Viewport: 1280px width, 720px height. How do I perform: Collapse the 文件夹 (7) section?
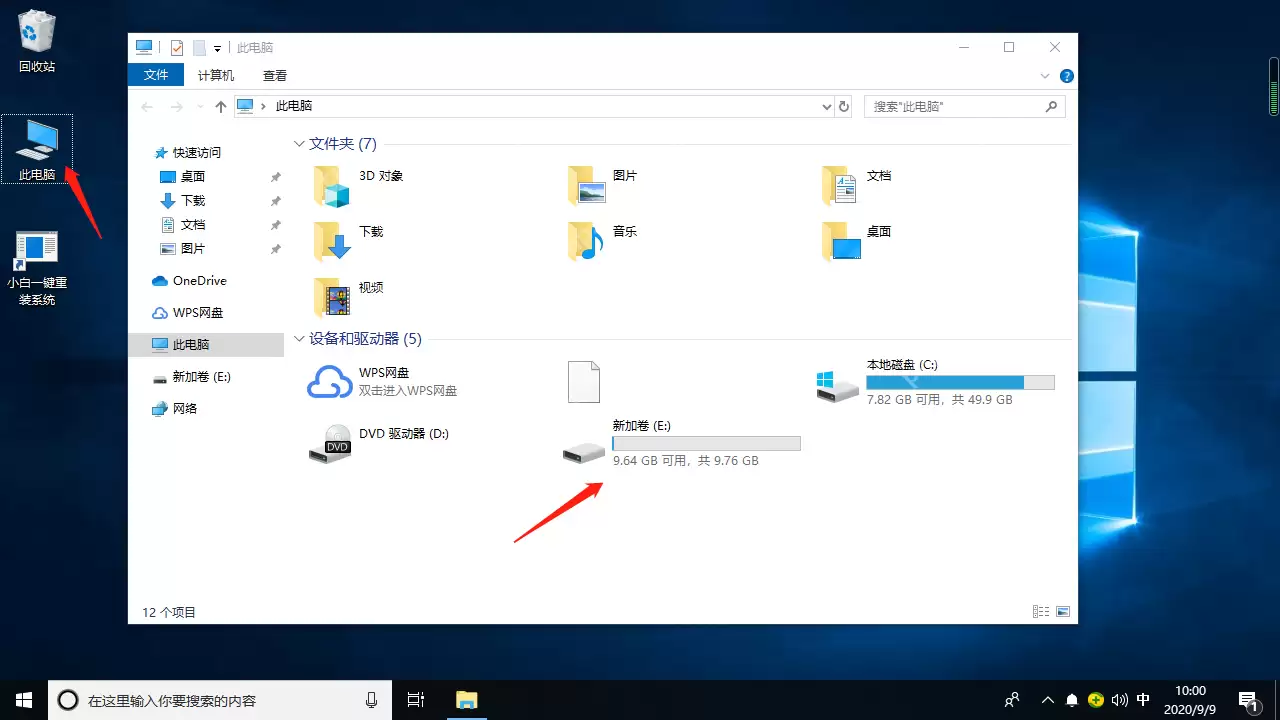[x=299, y=143]
